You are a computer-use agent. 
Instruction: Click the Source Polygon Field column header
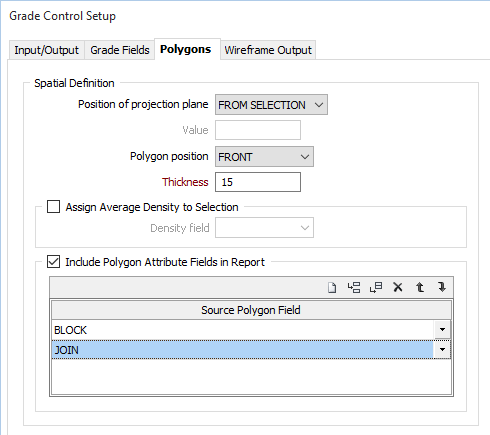click(x=251, y=310)
